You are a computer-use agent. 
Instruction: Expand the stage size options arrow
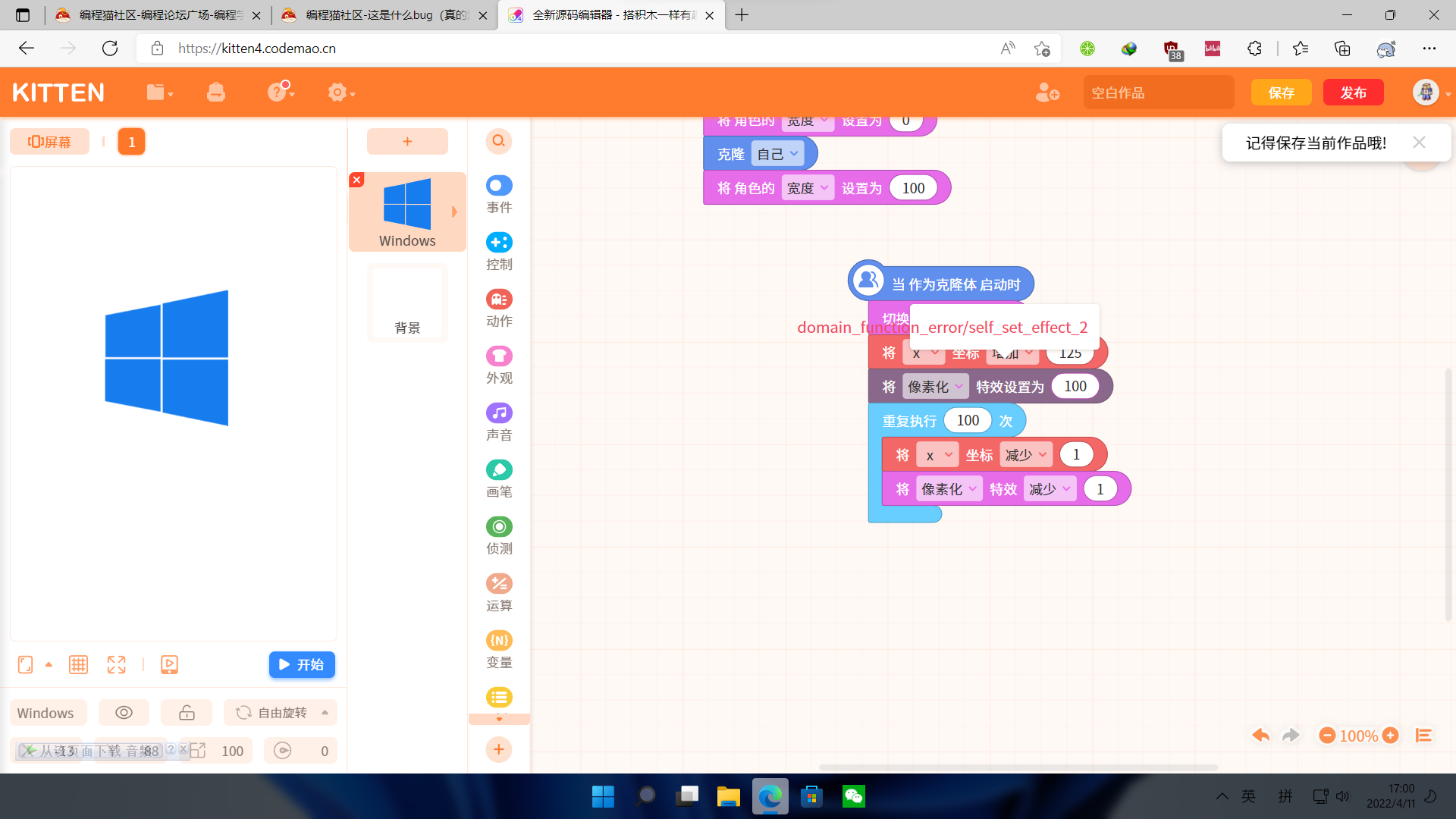point(49,665)
